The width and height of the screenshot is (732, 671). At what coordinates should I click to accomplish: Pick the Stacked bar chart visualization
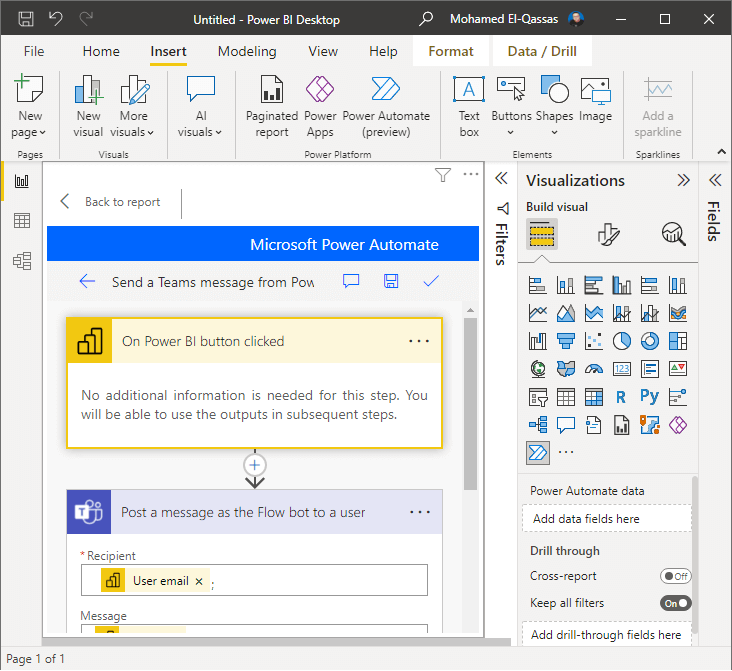pyautogui.click(x=537, y=285)
